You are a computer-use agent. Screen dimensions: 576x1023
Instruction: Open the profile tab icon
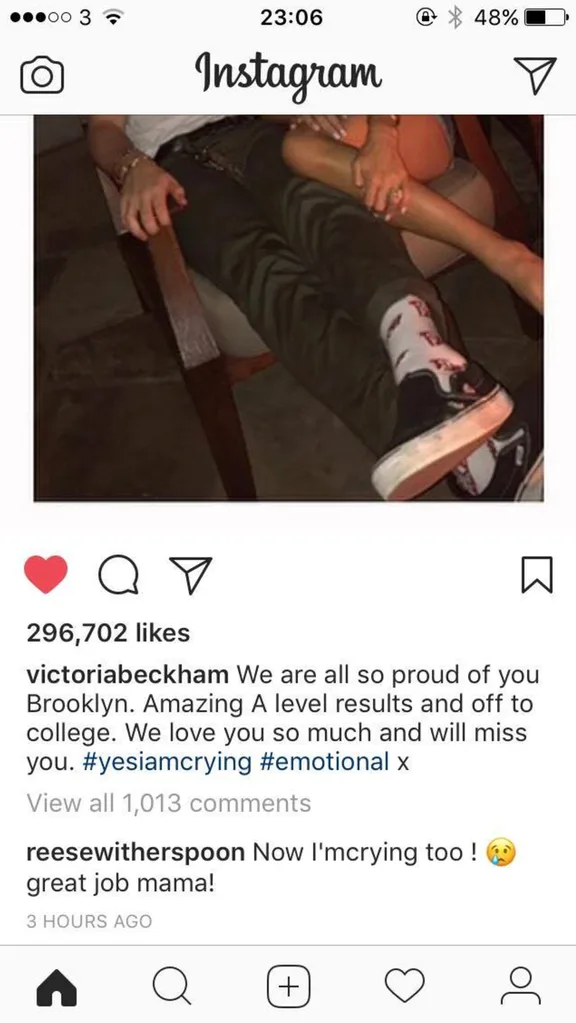[521, 986]
